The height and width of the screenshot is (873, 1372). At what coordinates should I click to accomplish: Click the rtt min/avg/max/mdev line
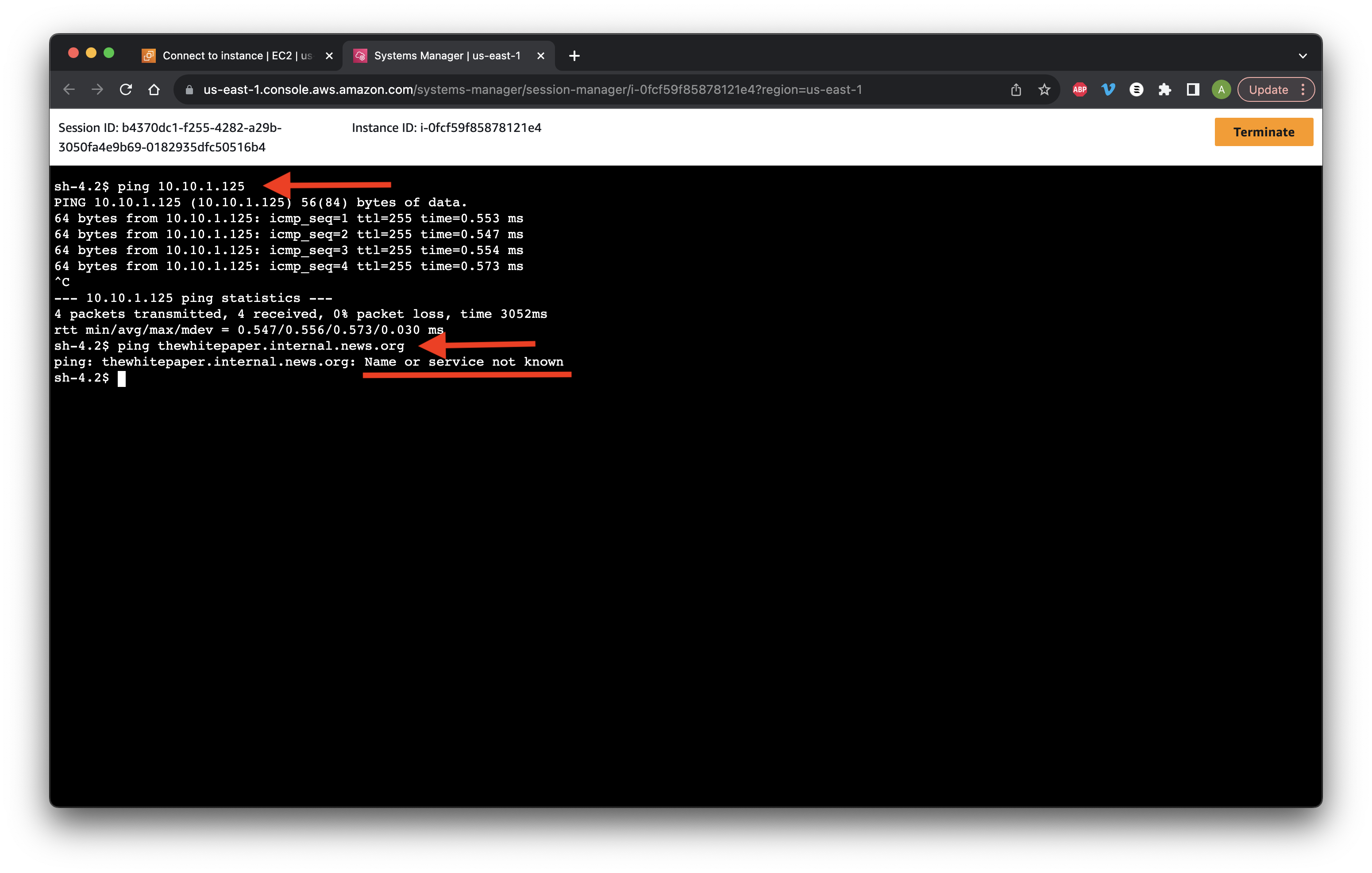coord(248,330)
